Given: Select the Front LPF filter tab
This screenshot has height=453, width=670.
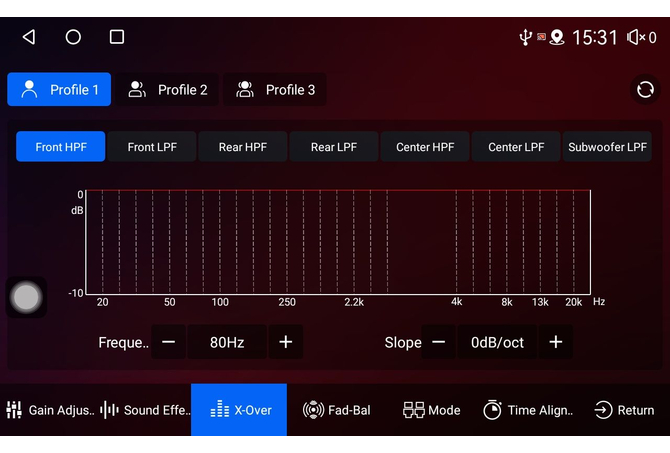Looking at the screenshot, I should (x=152, y=147).
